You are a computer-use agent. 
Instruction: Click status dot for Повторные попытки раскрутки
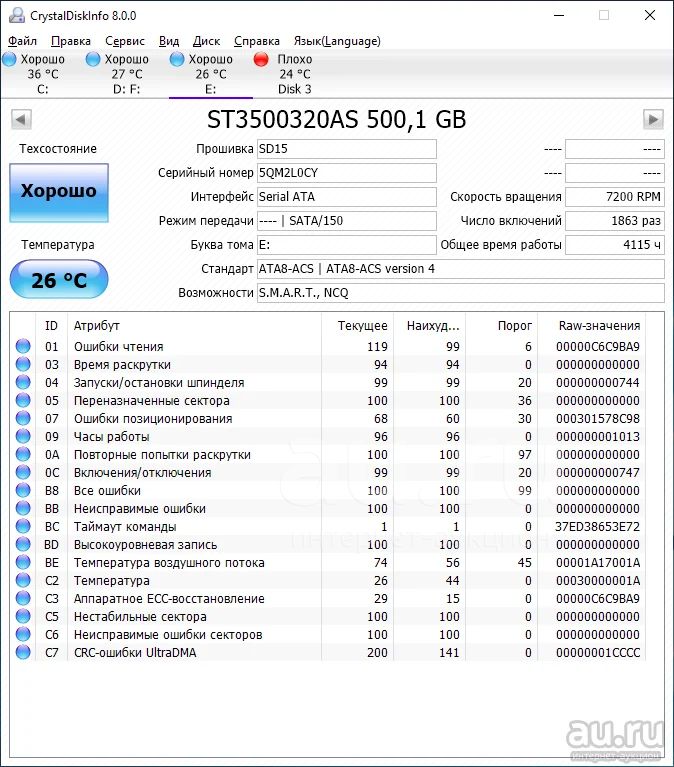(23, 454)
